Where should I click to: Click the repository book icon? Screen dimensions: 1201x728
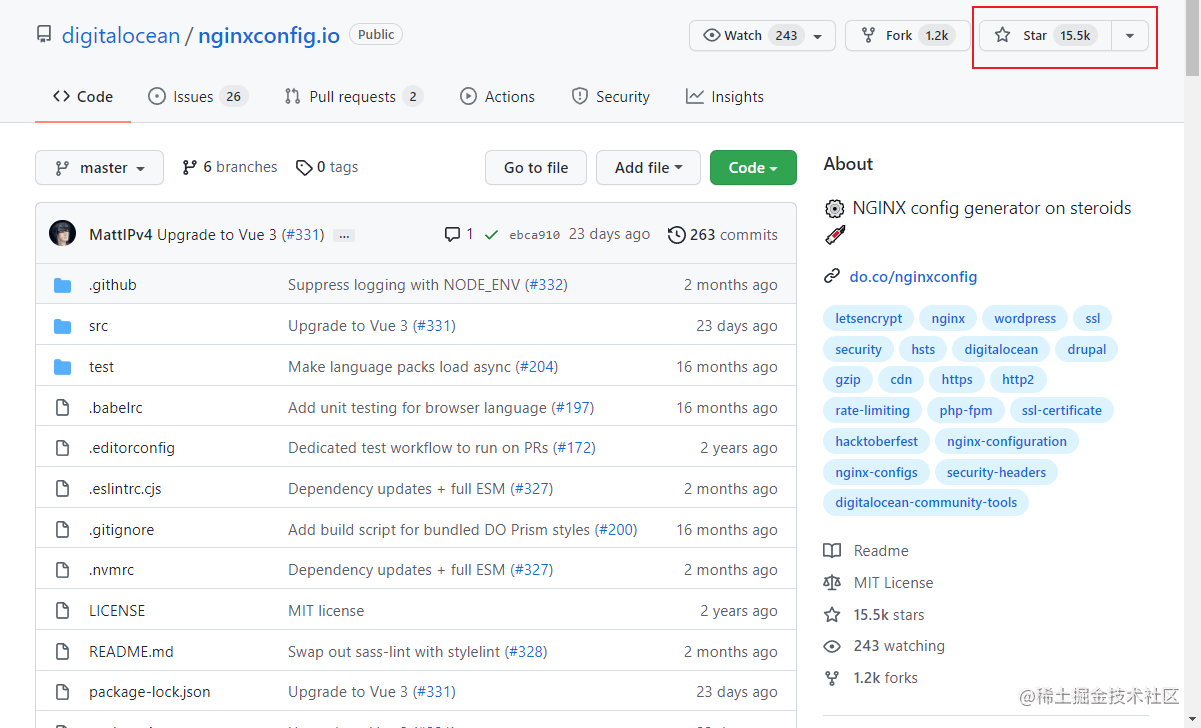[x=43, y=35]
